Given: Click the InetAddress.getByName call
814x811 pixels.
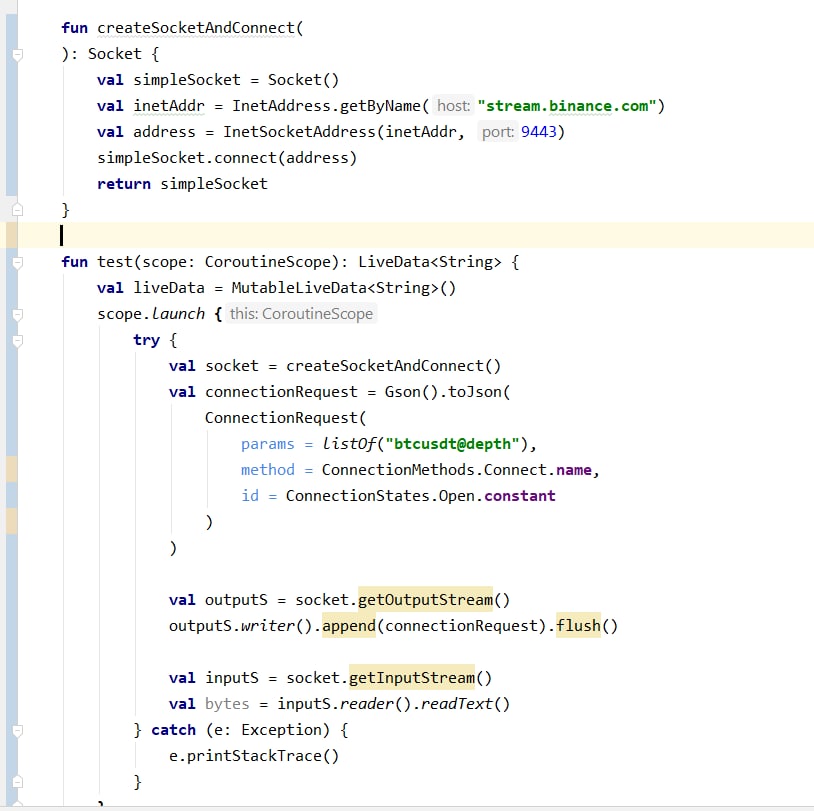Looking at the screenshot, I should pyautogui.click(x=326, y=106).
